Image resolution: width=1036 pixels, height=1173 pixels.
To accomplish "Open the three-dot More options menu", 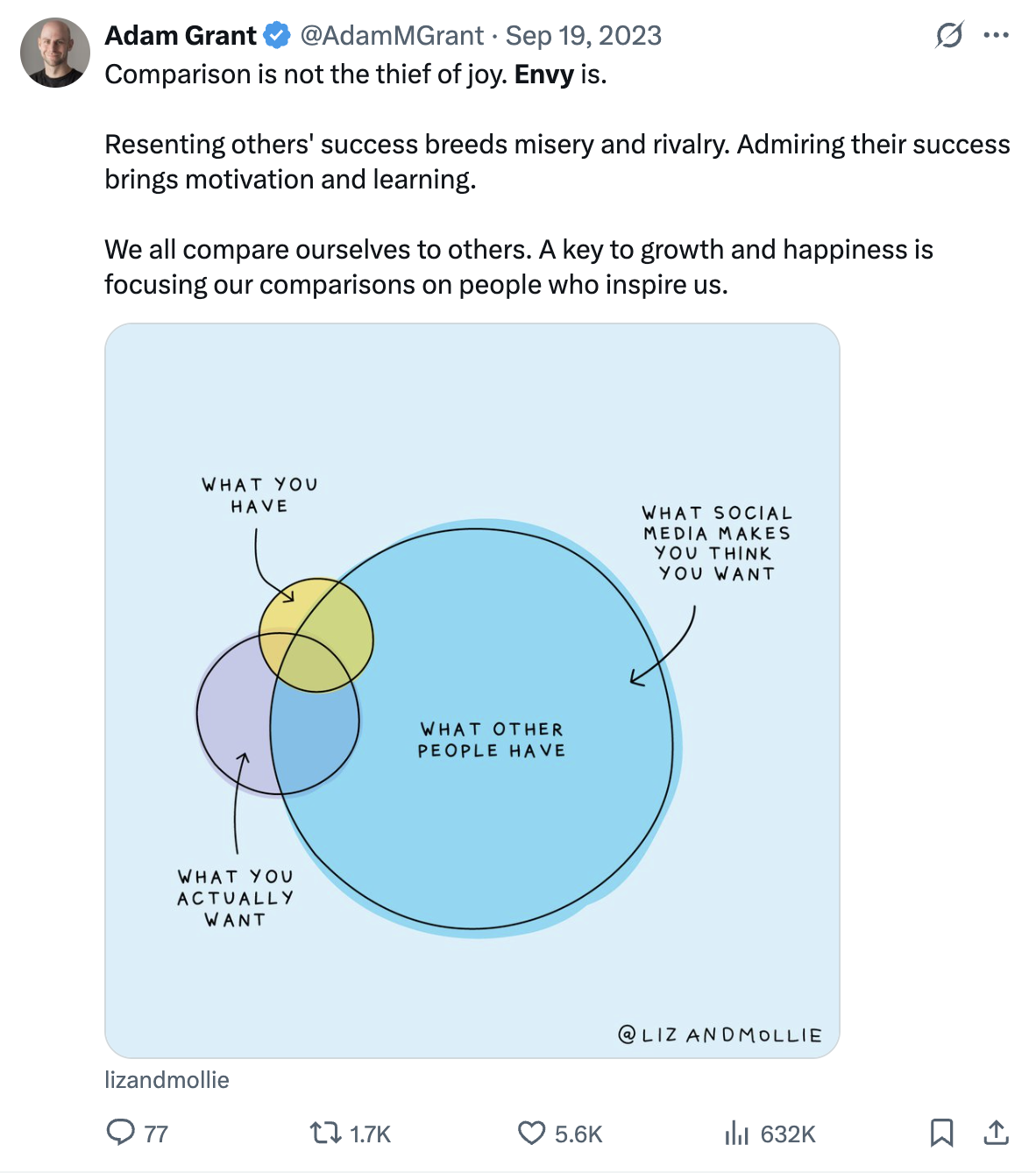I will click(x=997, y=36).
